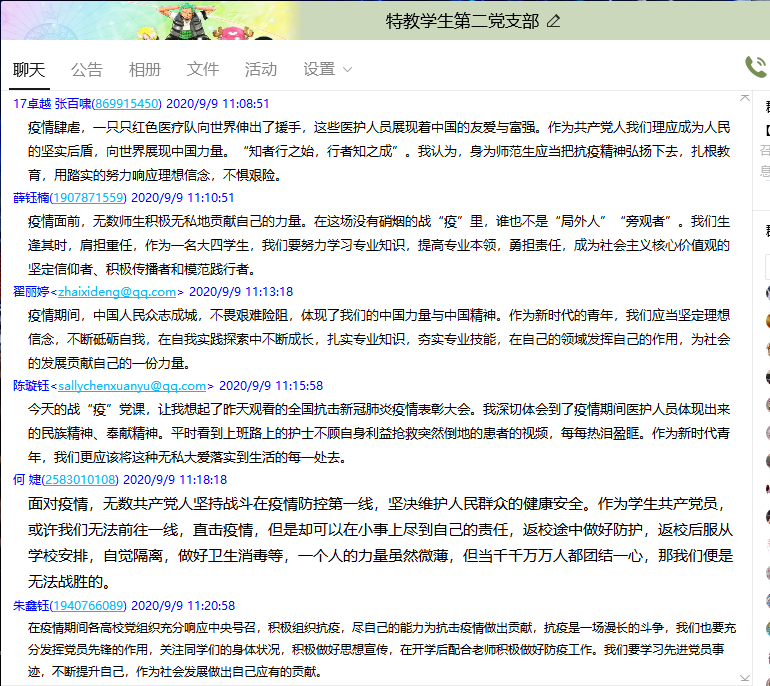Start a group voice call with phone icon

click(x=755, y=67)
